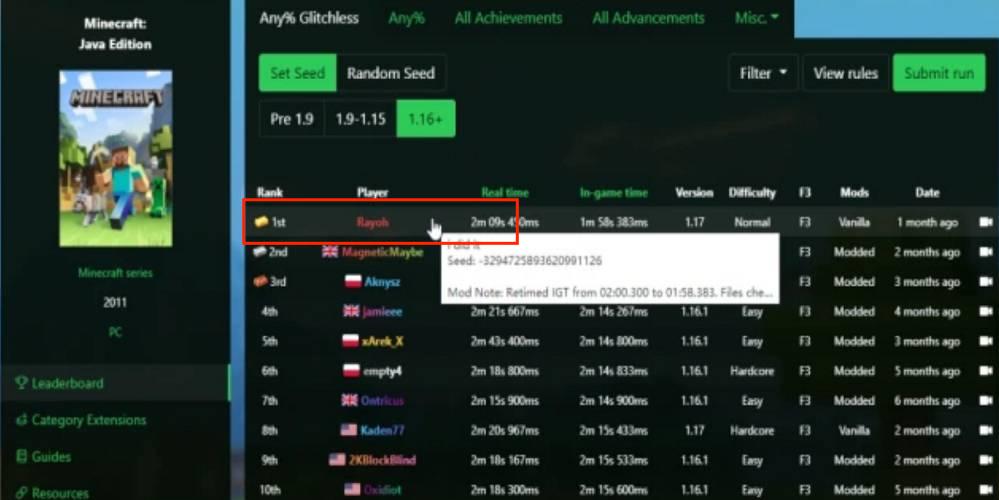Click the View rules button
This screenshot has height=500, width=999.
point(845,73)
